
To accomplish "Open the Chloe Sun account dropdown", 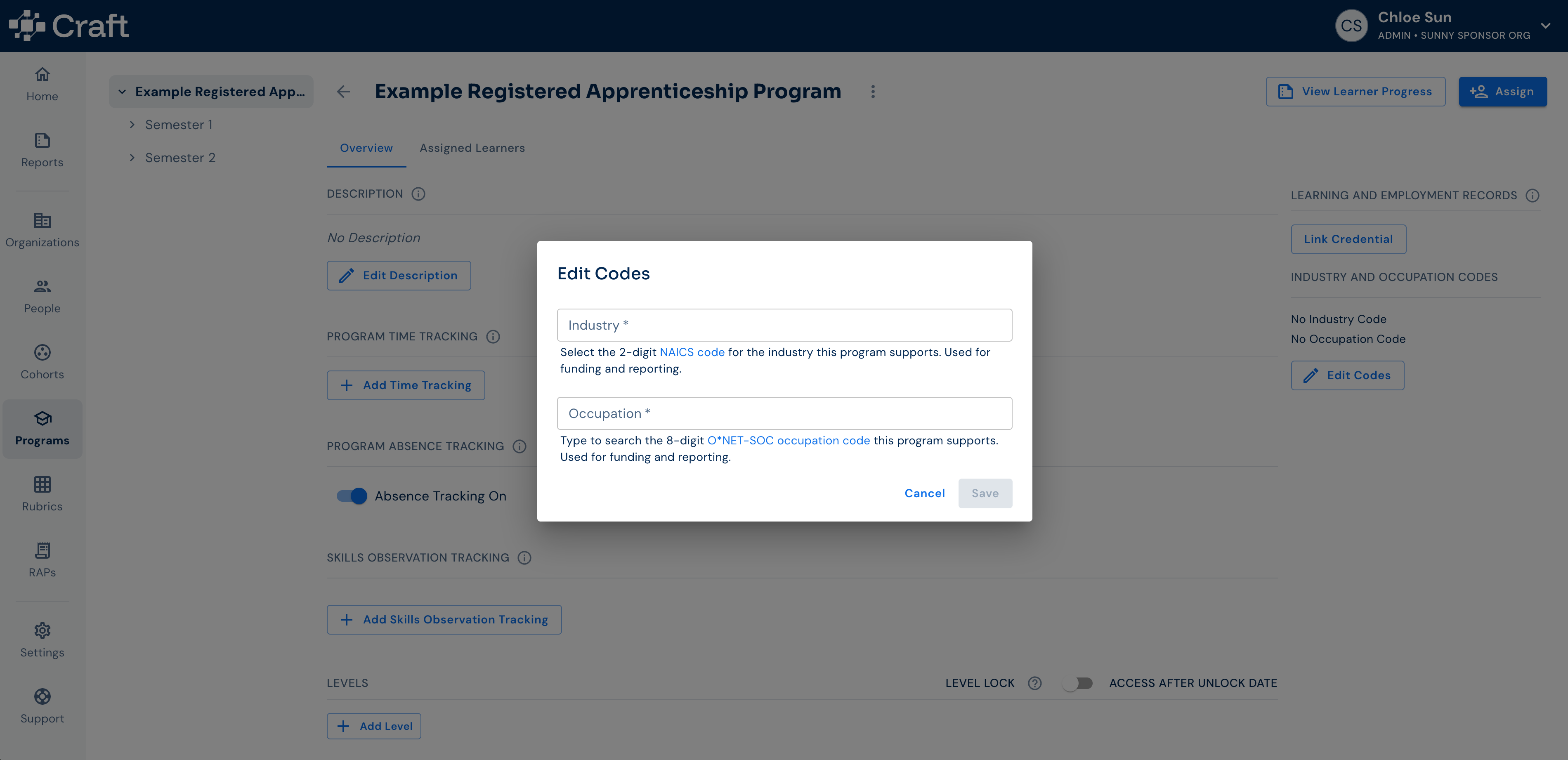I will coord(1545,26).
